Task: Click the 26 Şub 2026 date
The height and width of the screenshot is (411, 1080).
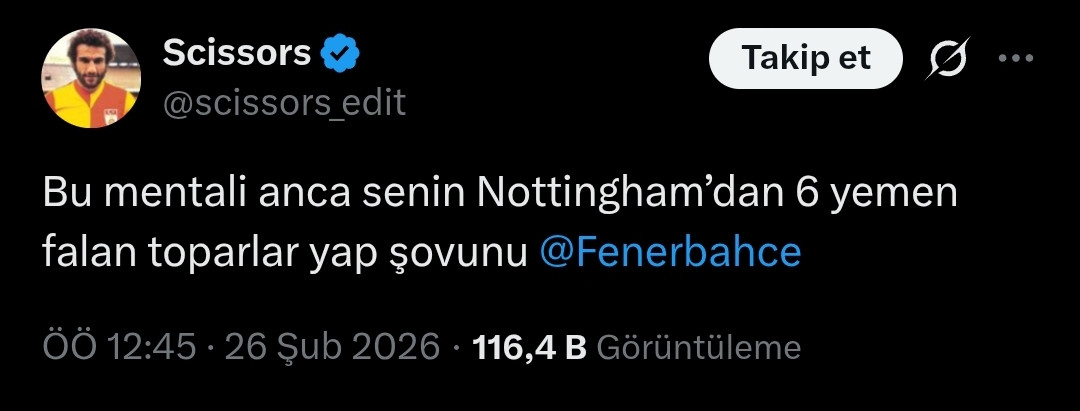Action: [x=333, y=347]
